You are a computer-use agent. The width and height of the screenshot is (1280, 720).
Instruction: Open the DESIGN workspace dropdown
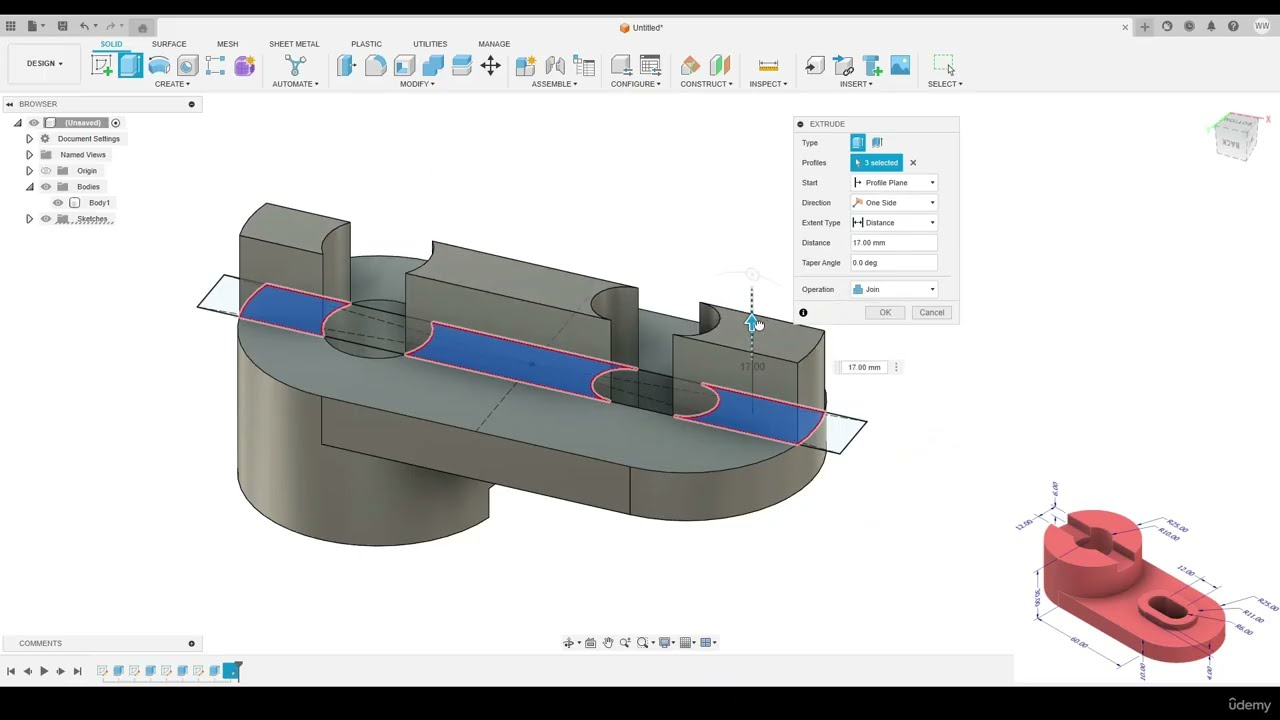[x=44, y=64]
